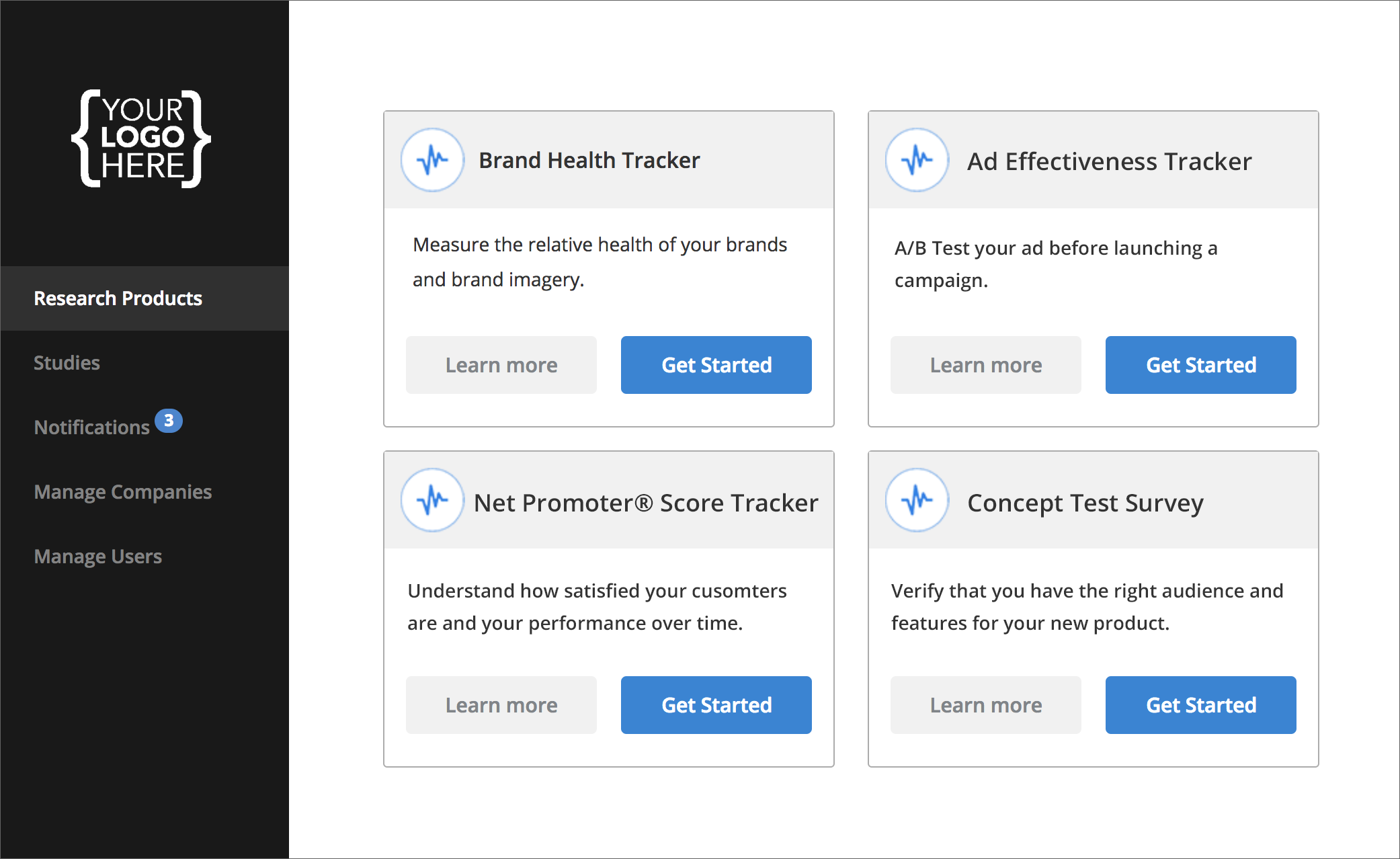Click the Concept Test Survey card title
The height and width of the screenshot is (859, 1400).
(1085, 503)
